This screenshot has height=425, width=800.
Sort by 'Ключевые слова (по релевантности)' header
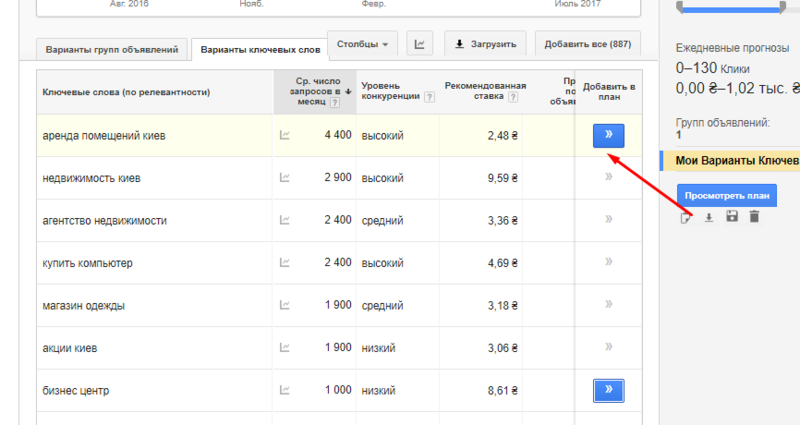pos(126,92)
